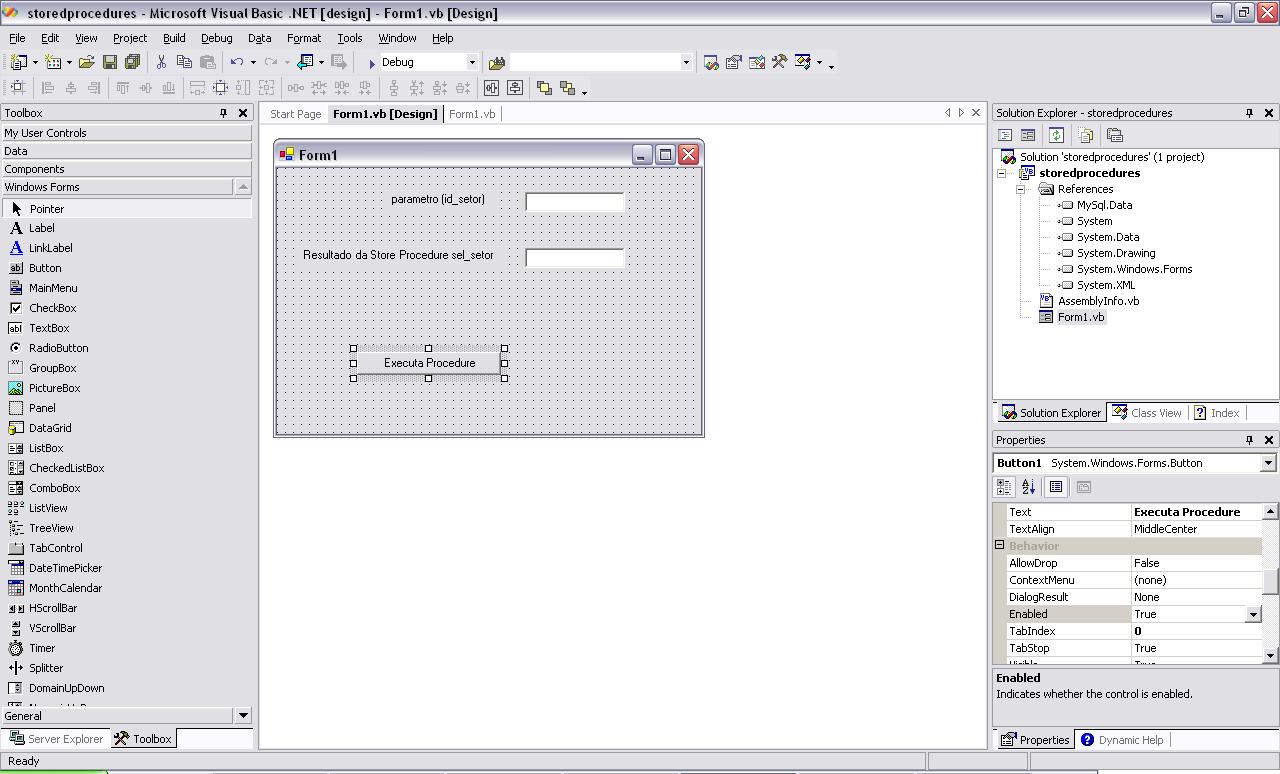Click the Cut scissors icon
1280x774 pixels.
[x=161, y=62]
